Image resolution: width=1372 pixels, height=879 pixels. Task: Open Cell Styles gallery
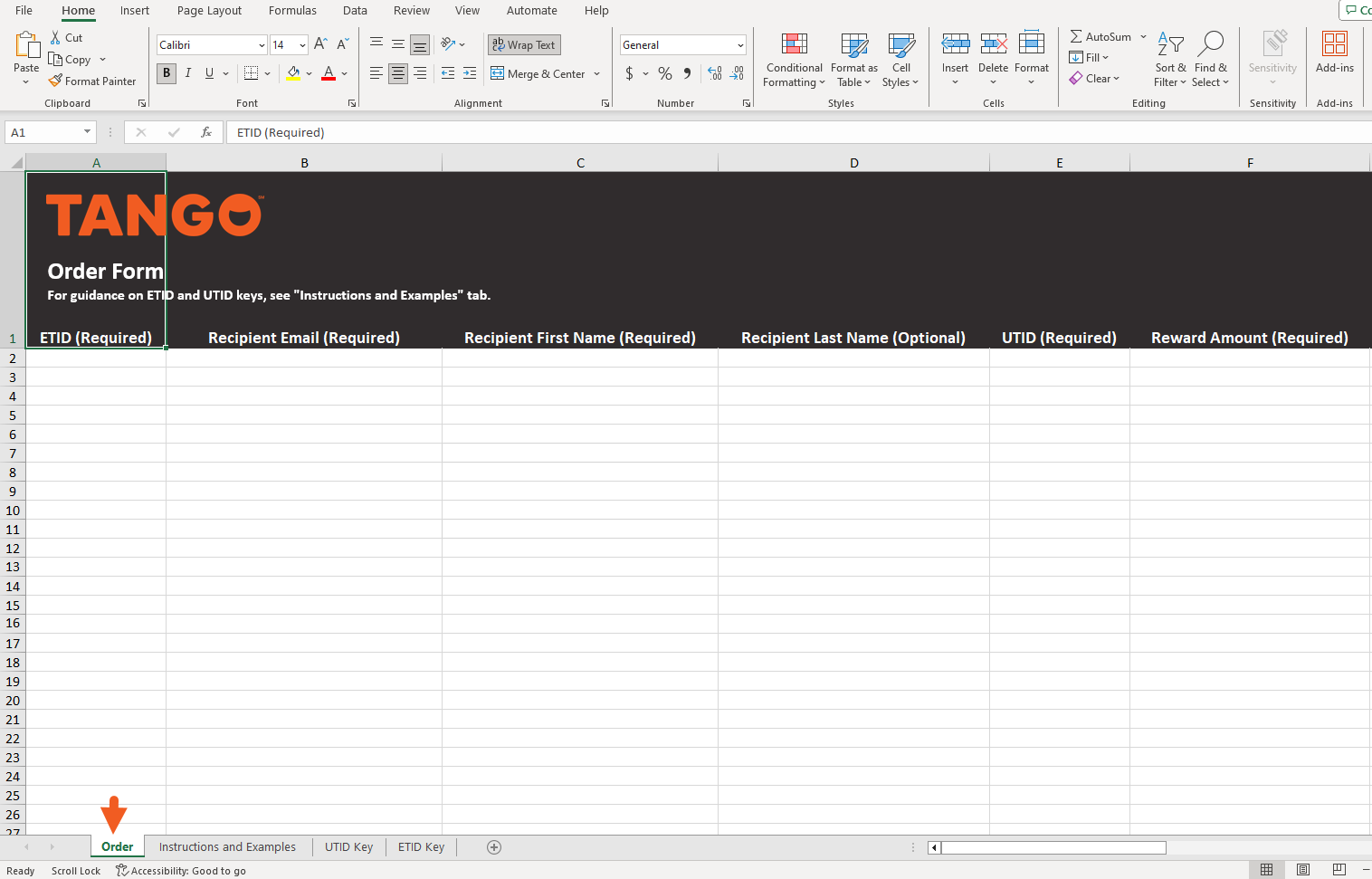tap(901, 60)
